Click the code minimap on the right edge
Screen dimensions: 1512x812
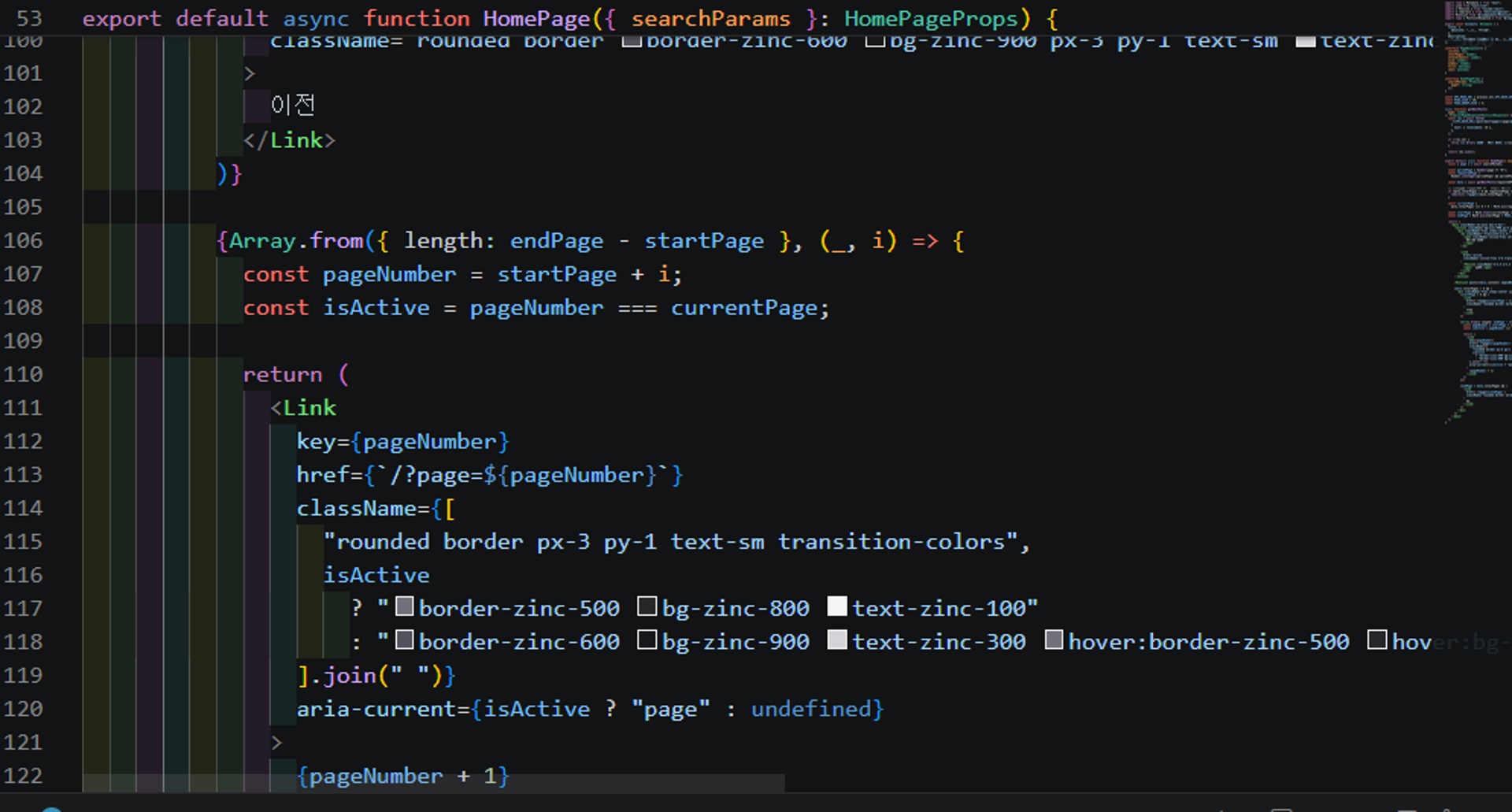coord(1477,213)
